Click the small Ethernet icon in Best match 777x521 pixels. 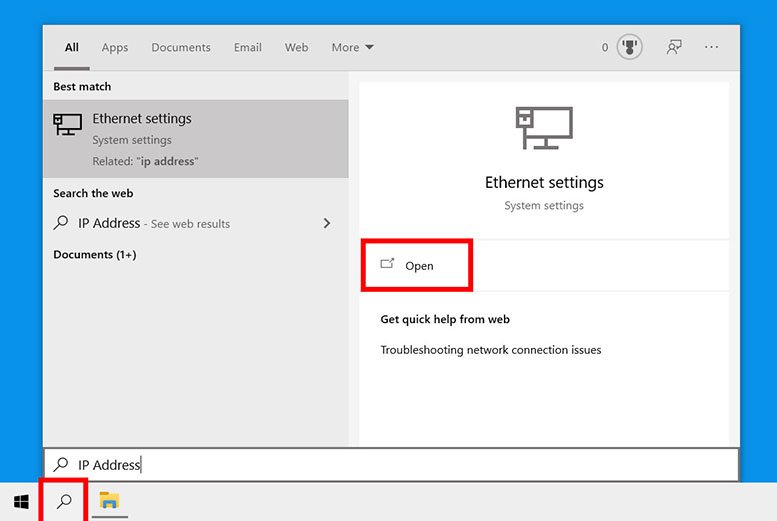coord(68,124)
